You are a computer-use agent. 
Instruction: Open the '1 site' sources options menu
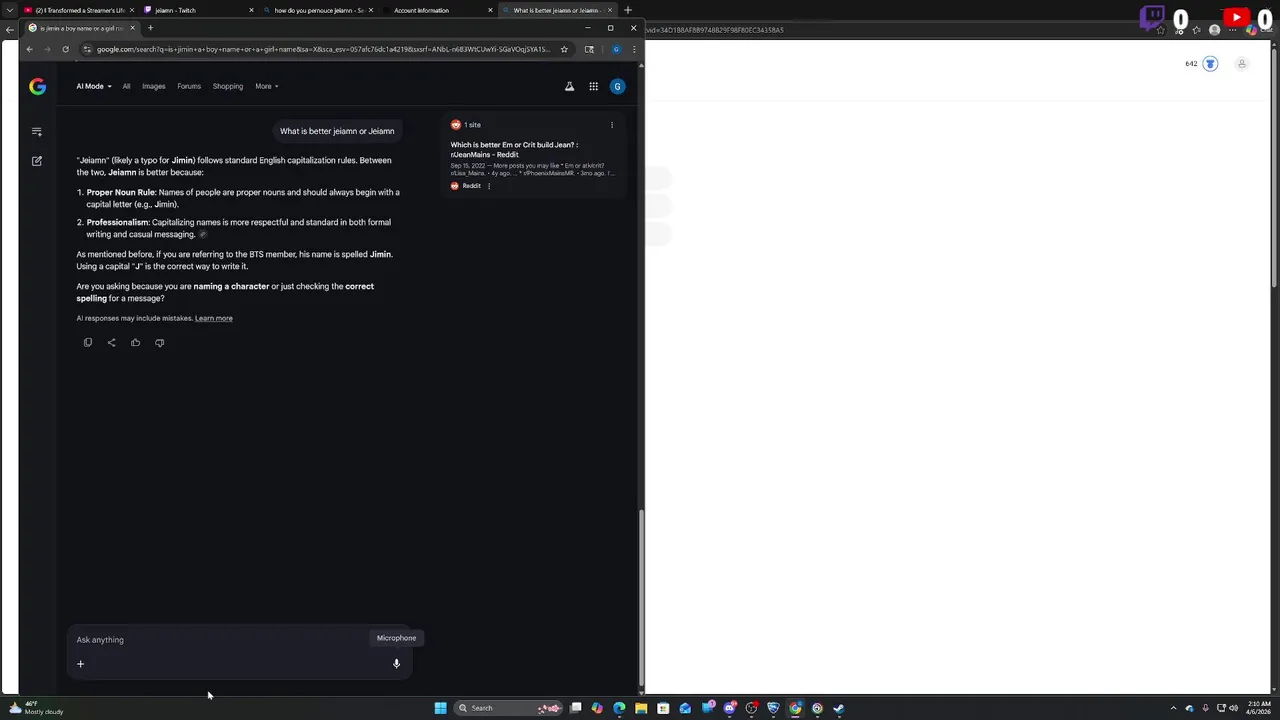tap(612, 125)
